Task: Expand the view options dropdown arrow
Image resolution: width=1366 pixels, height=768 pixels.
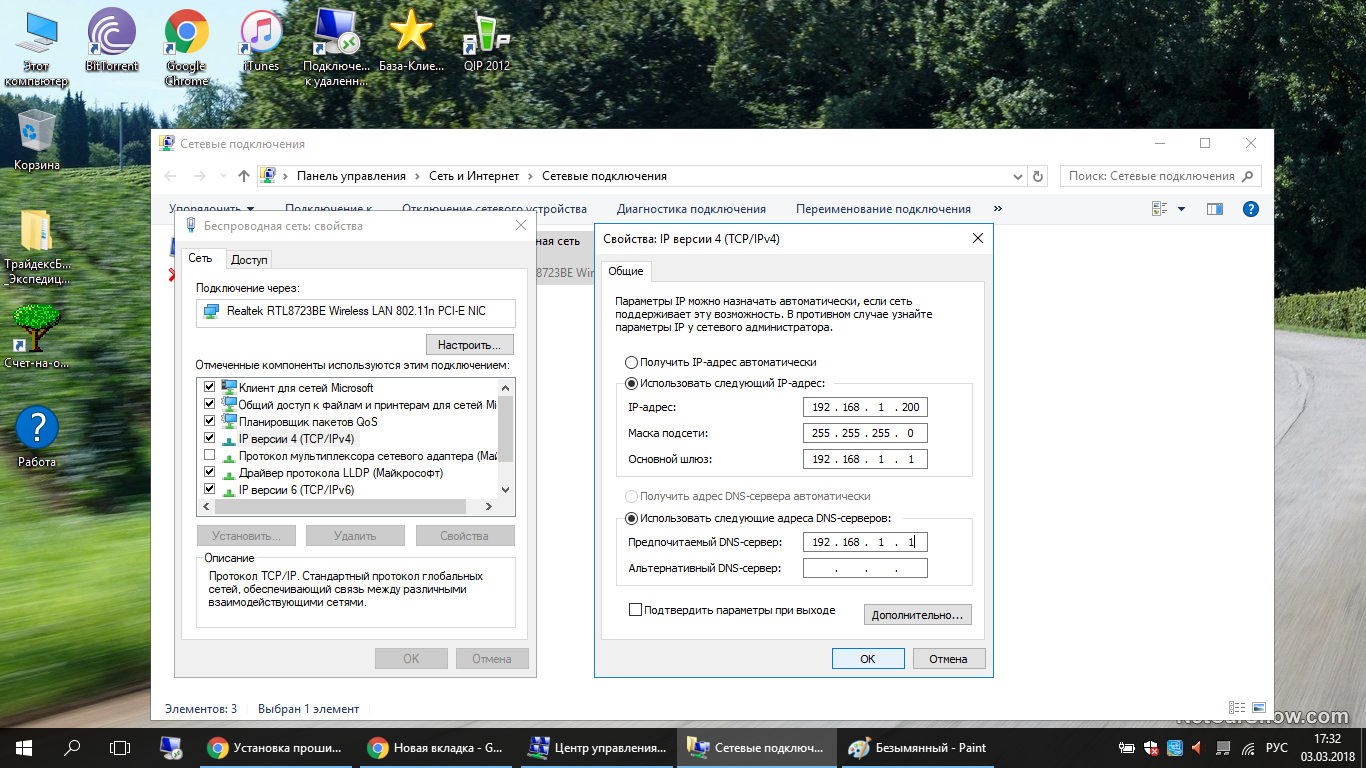Action: 1181,209
